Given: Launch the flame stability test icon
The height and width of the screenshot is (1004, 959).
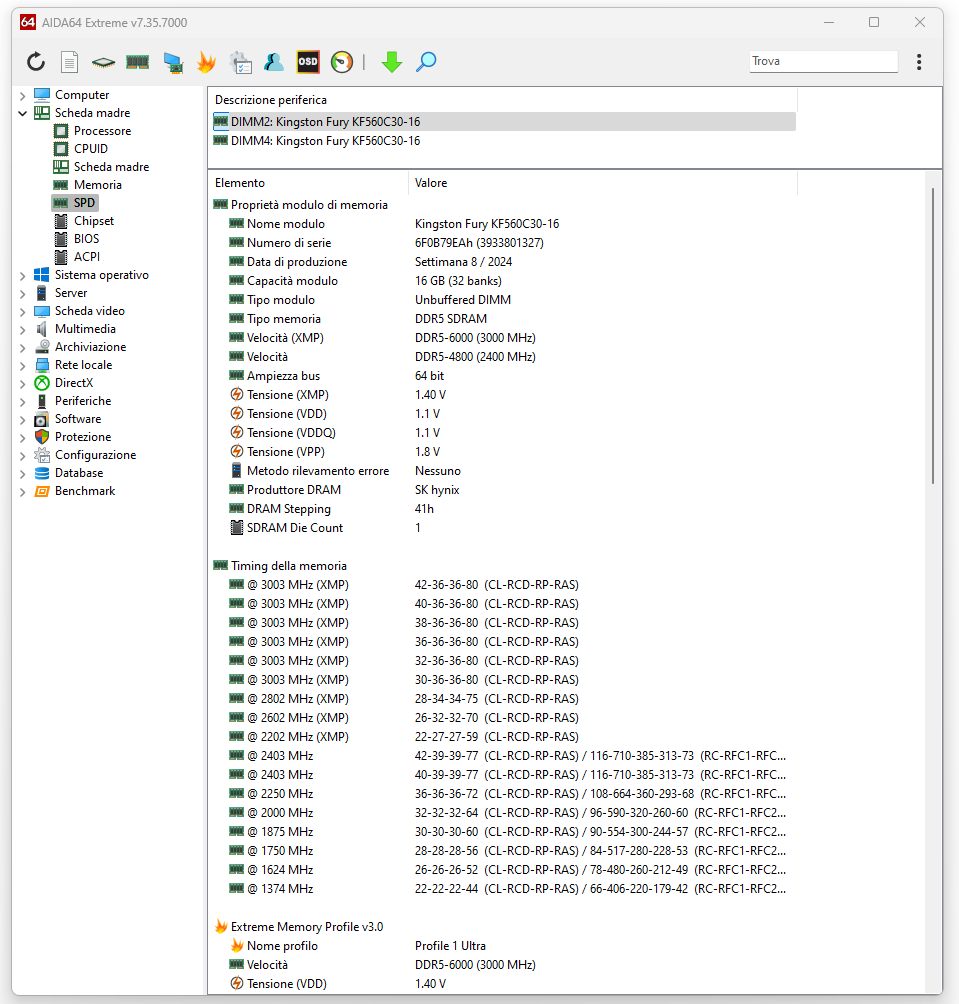Looking at the screenshot, I should click(x=206, y=62).
